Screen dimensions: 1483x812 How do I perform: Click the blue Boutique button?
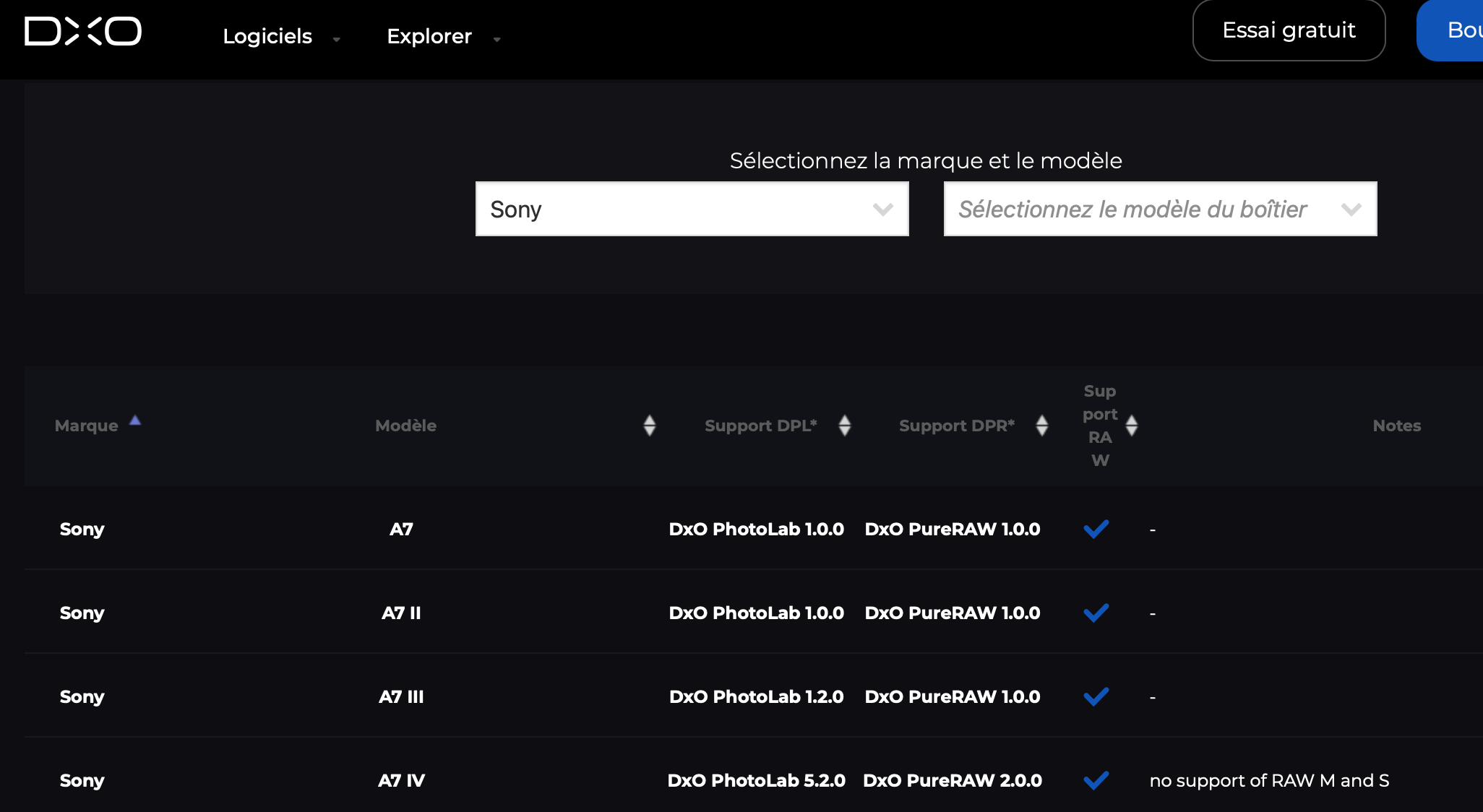click(1453, 30)
